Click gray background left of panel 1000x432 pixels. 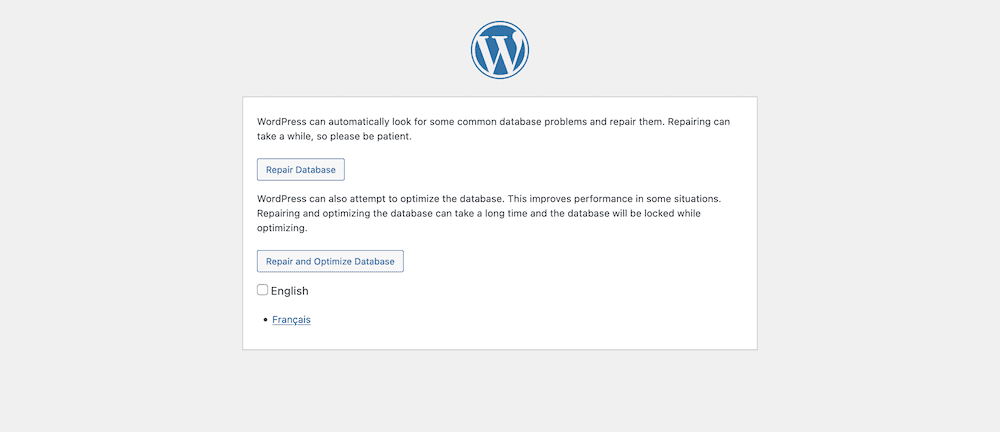[121, 223]
